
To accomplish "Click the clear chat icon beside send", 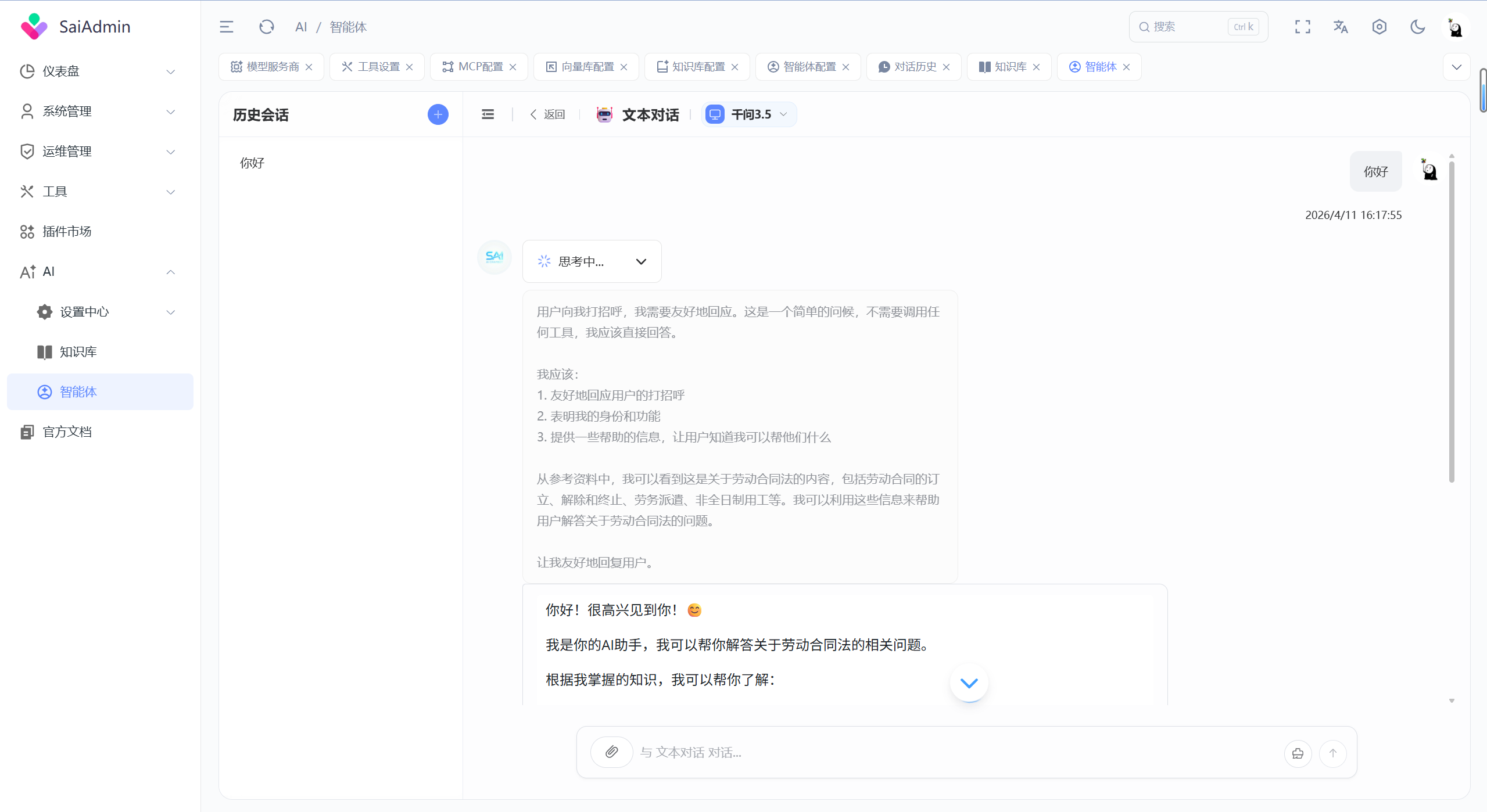I will (1298, 753).
